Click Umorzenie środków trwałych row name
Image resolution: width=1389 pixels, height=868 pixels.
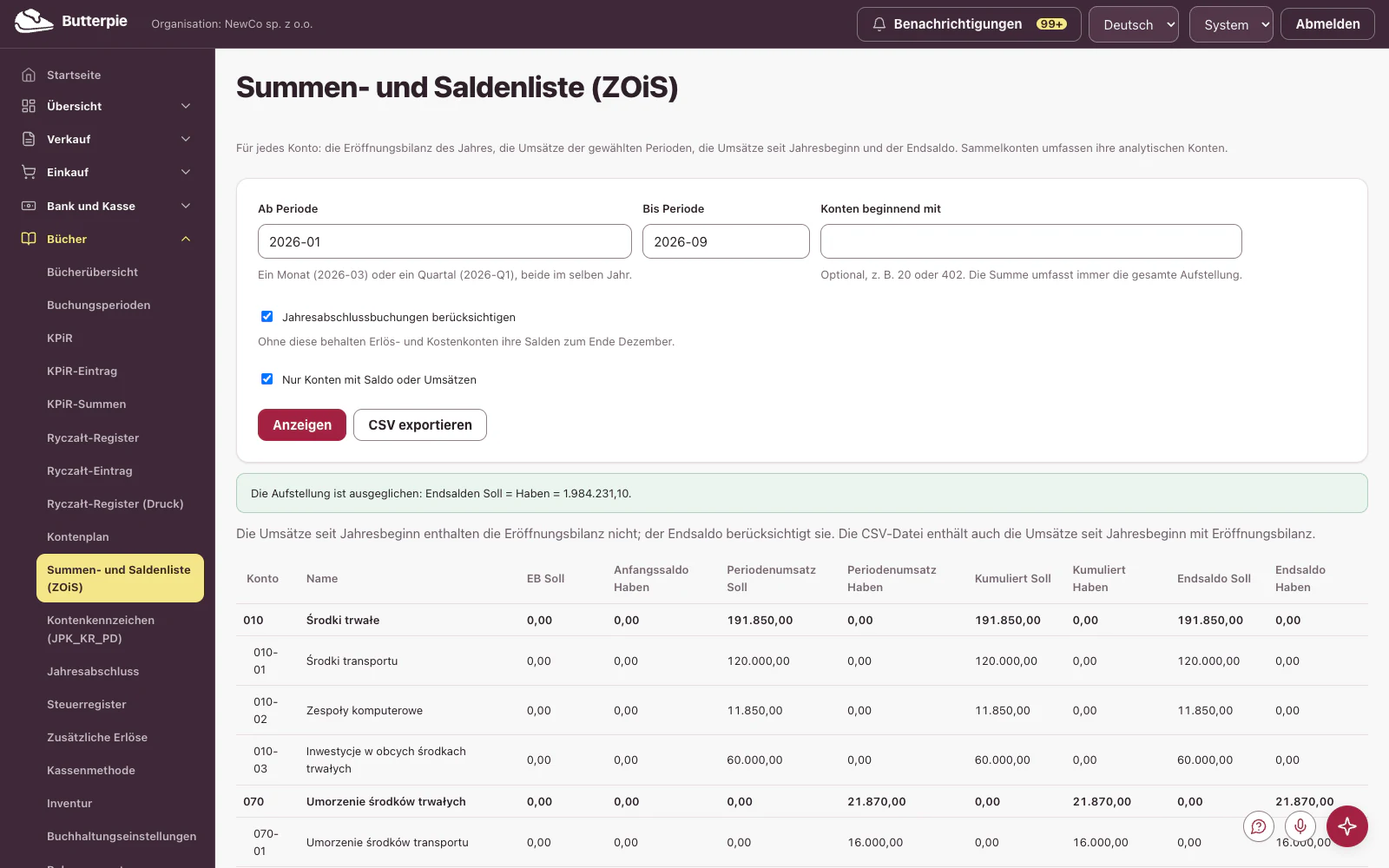(x=386, y=801)
